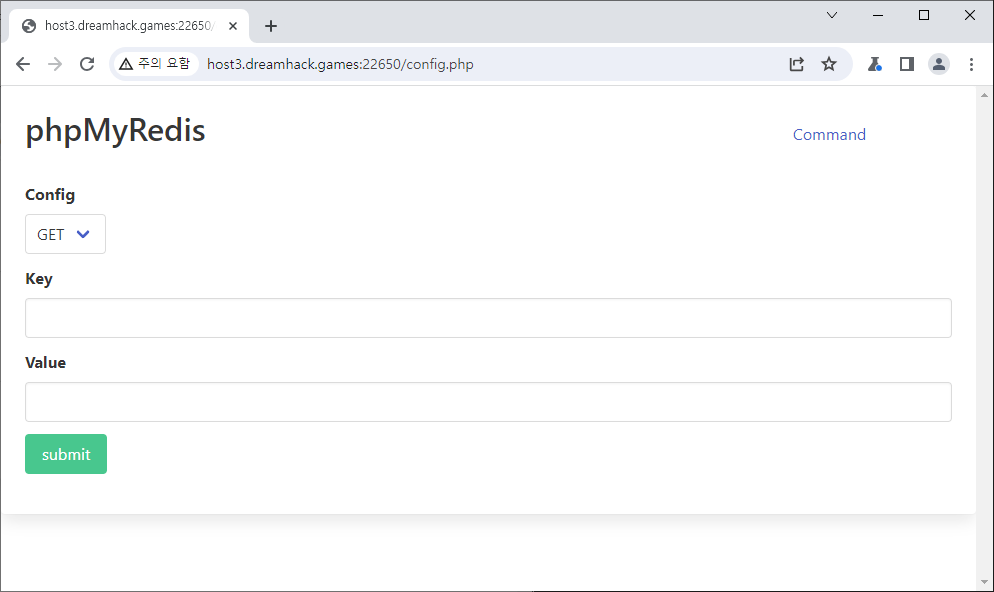Click the not-secure warning badge
The image size is (994, 592).
(x=154, y=64)
